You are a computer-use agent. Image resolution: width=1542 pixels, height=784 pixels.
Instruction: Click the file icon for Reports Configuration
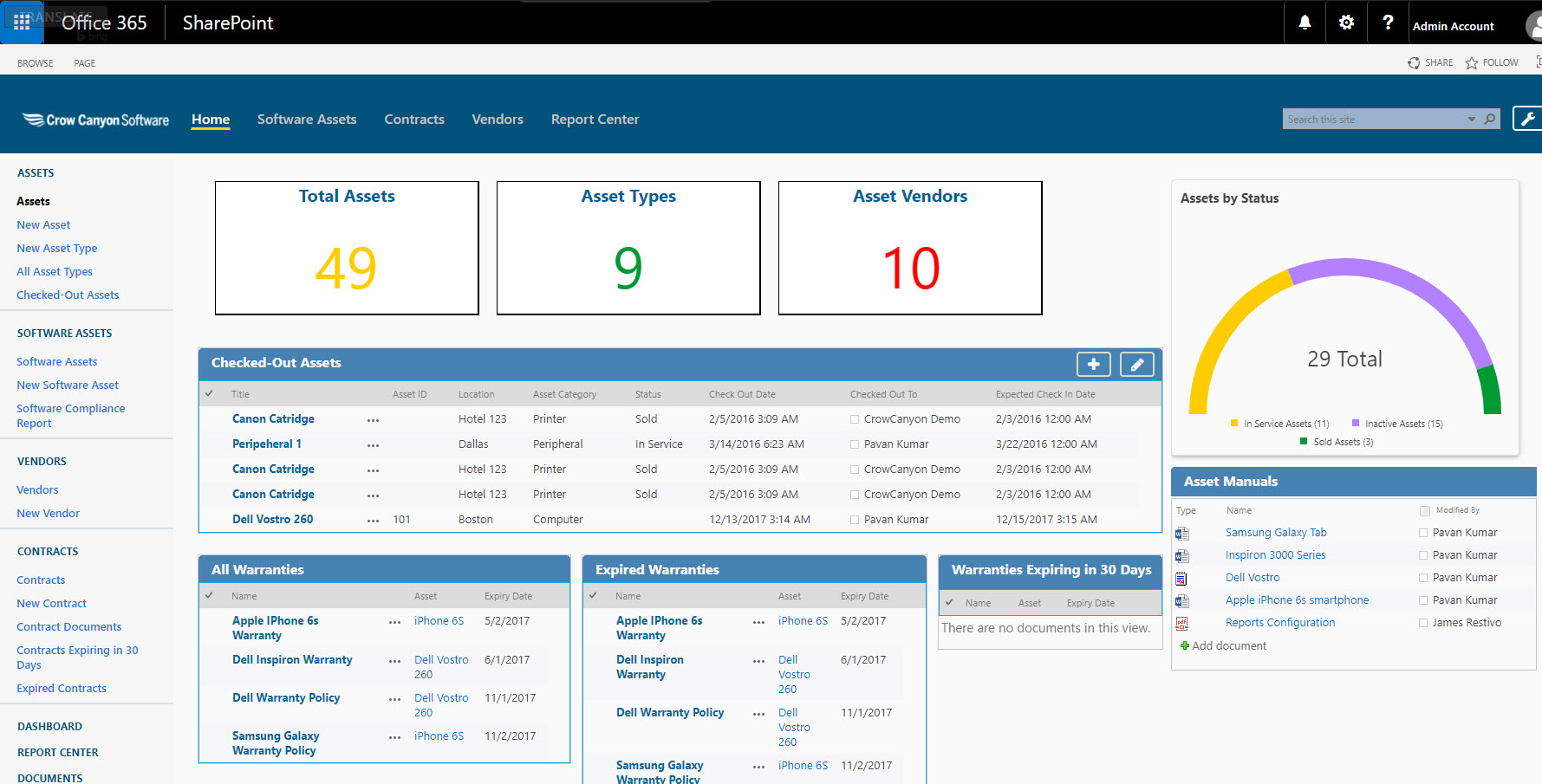(1181, 624)
